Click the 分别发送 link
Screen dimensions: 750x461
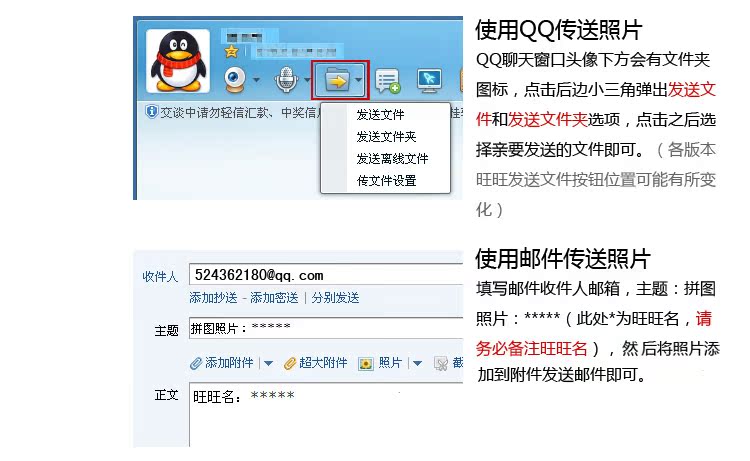pyautogui.click(x=335, y=298)
